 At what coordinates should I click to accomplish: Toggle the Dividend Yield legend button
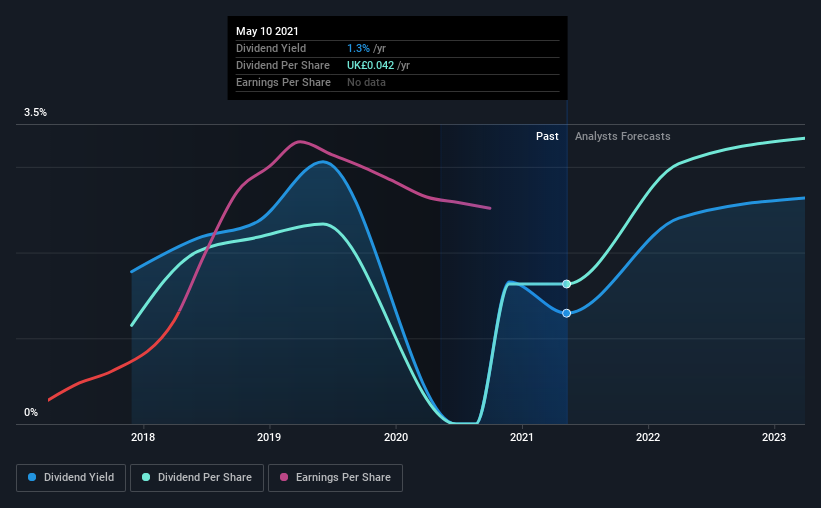(x=71, y=478)
